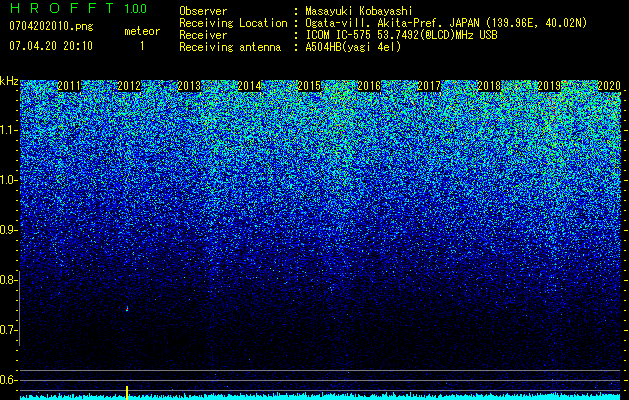Click the 2018 time marker
The width and height of the screenshot is (629, 400).
489,86
